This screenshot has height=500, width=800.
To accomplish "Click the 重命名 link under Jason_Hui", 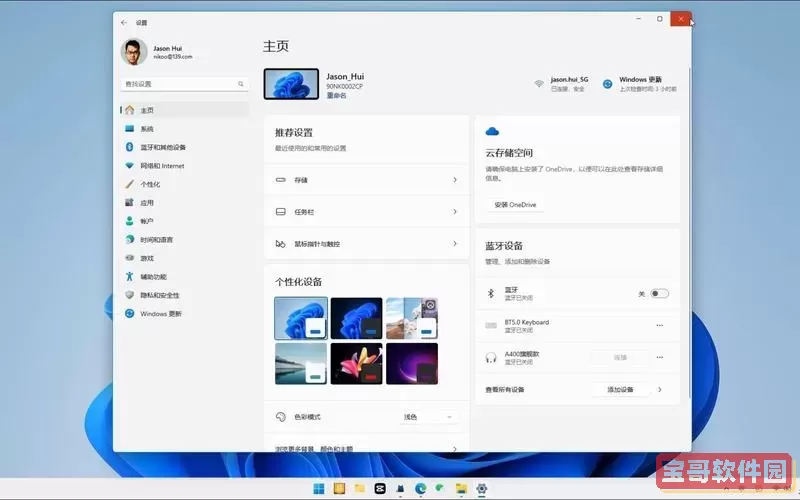I will pyautogui.click(x=336, y=95).
